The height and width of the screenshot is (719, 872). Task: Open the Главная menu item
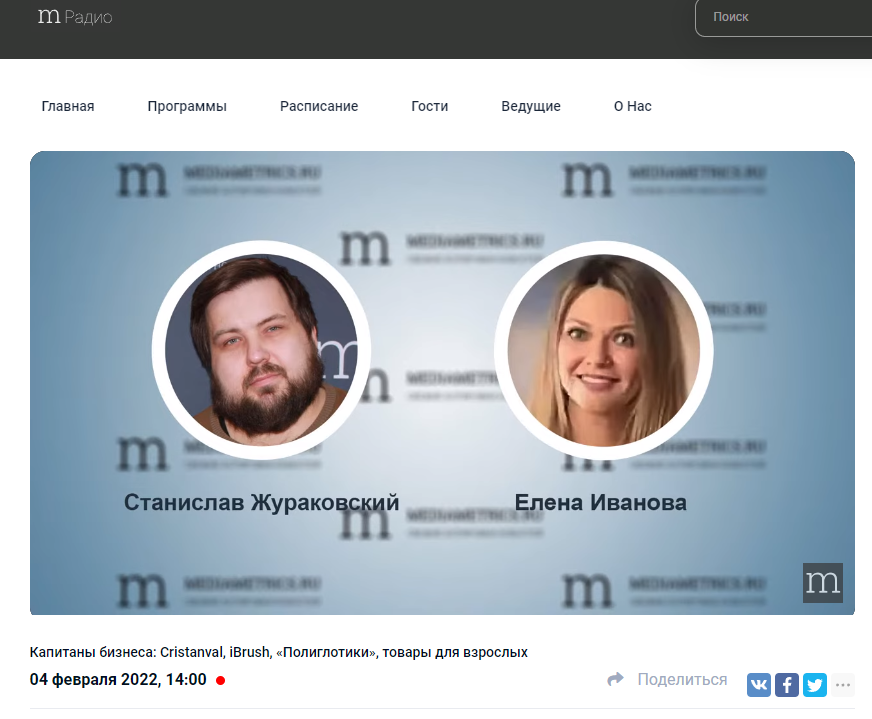pyautogui.click(x=68, y=106)
